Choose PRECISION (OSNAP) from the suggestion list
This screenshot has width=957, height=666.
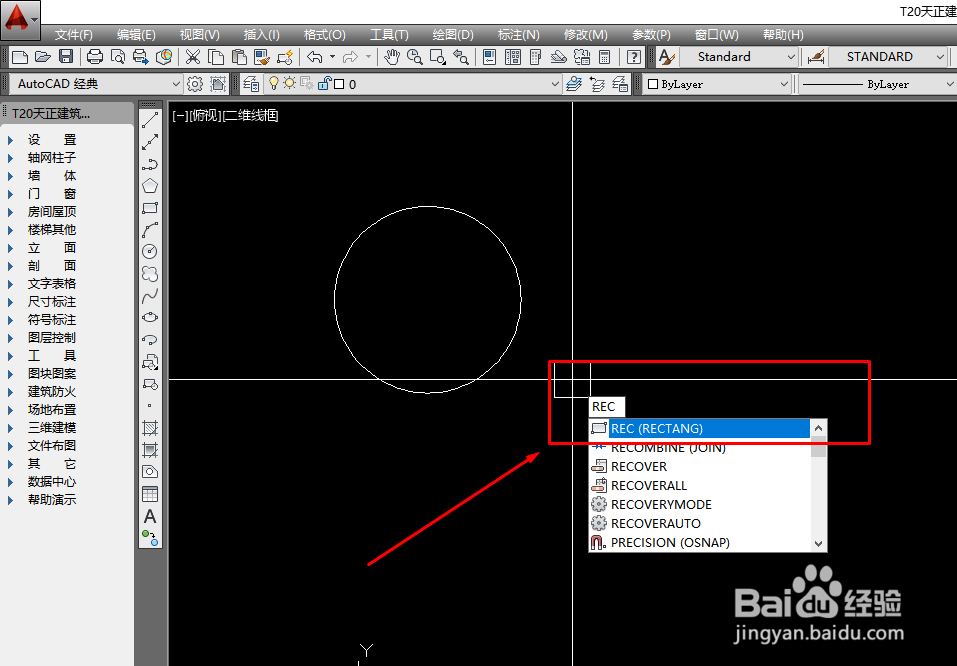[x=700, y=542]
